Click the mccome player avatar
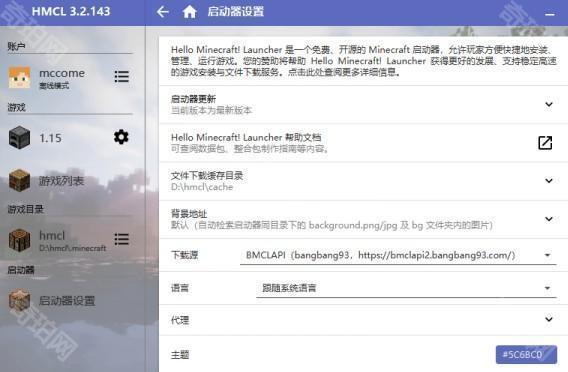Image resolution: width=568 pixels, height=372 pixels. [x=20, y=77]
